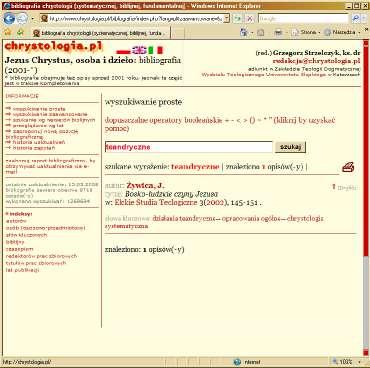Click the Add to Favorites star-plus icon
The height and width of the screenshot is (368, 370).
21,33
